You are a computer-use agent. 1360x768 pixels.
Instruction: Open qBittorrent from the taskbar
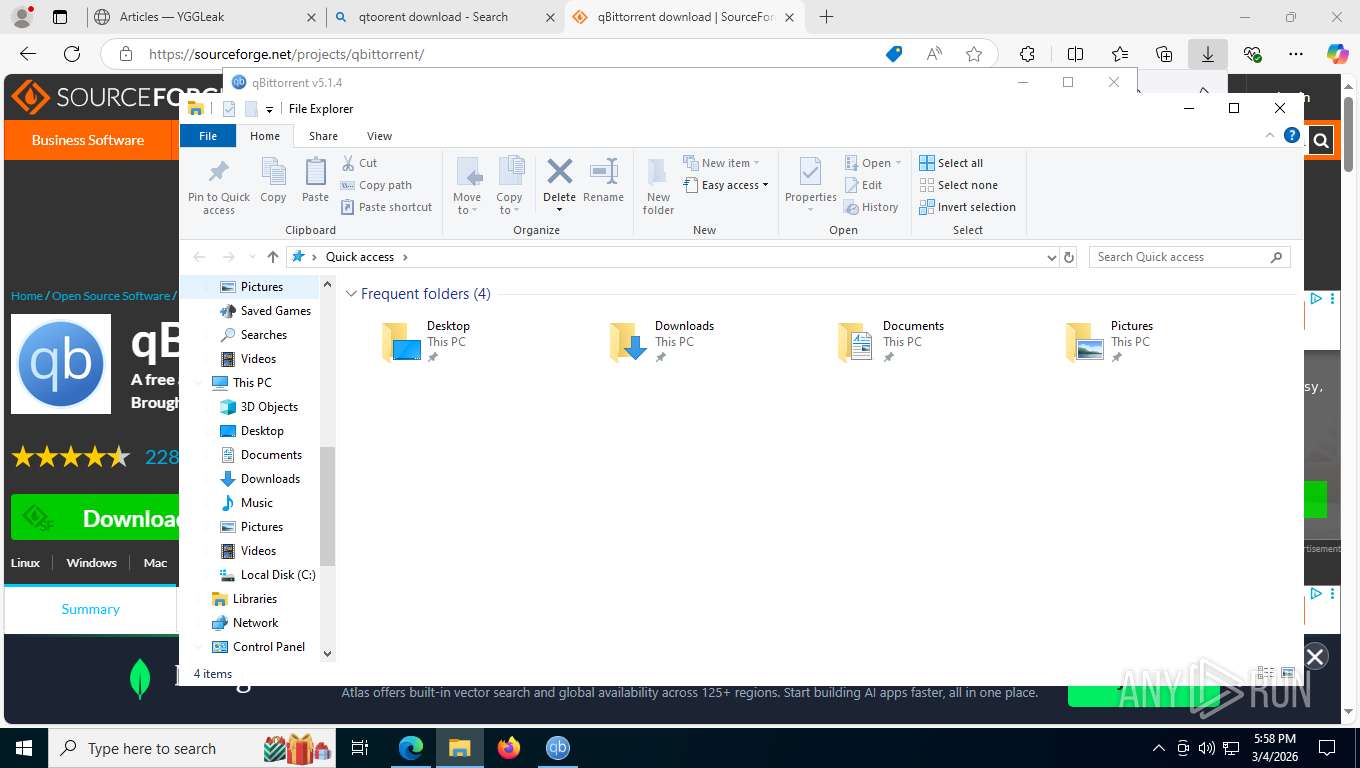[x=558, y=748]
